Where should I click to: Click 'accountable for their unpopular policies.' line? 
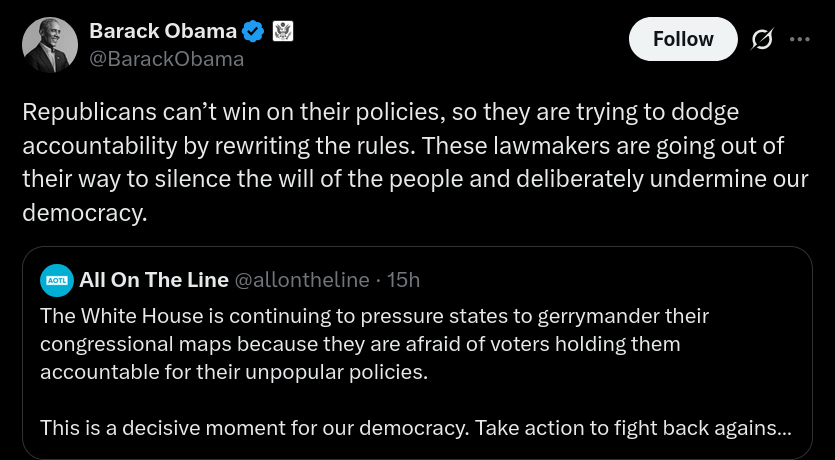(234, 372)
